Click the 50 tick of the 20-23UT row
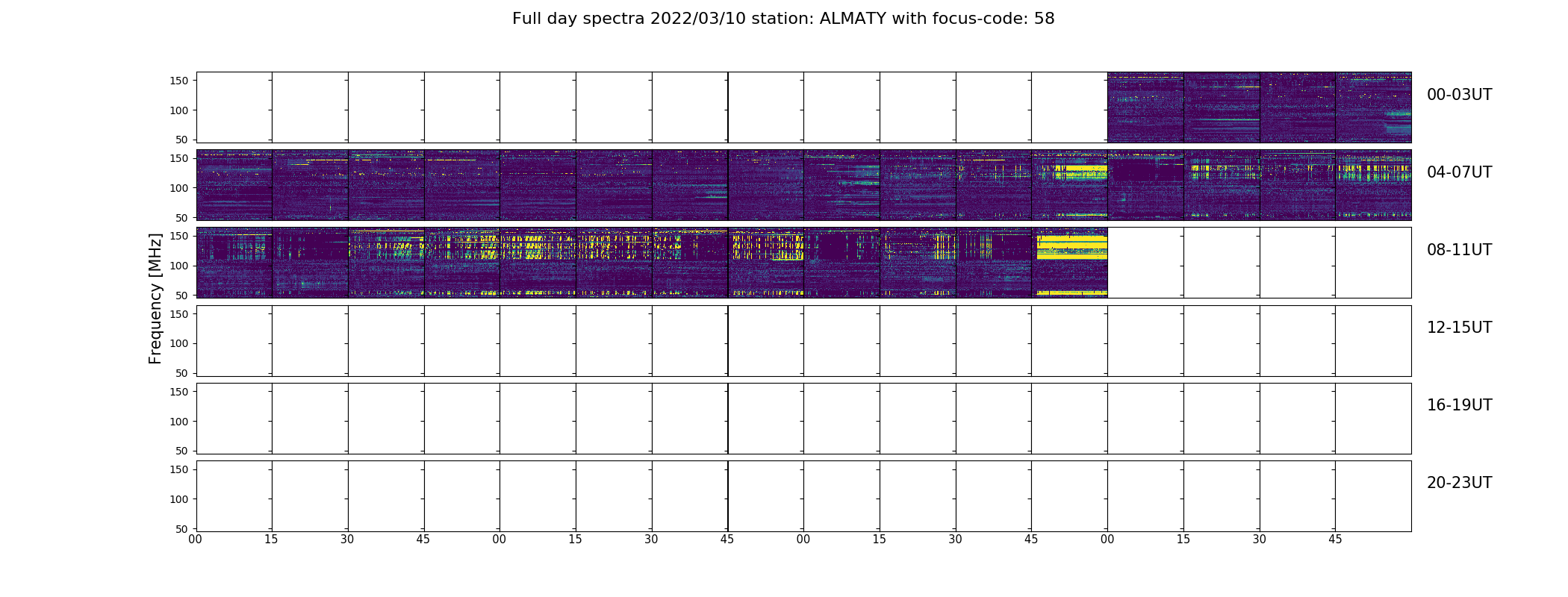Image resolution: width=1568 pixels, height=597 pixels. (184, 528)
